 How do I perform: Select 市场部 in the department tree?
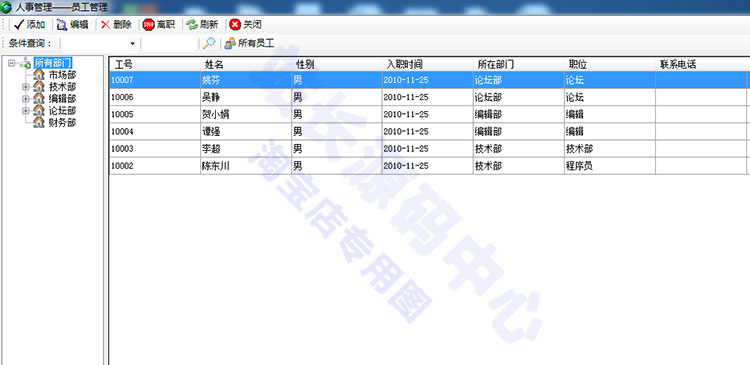point(62,75)
